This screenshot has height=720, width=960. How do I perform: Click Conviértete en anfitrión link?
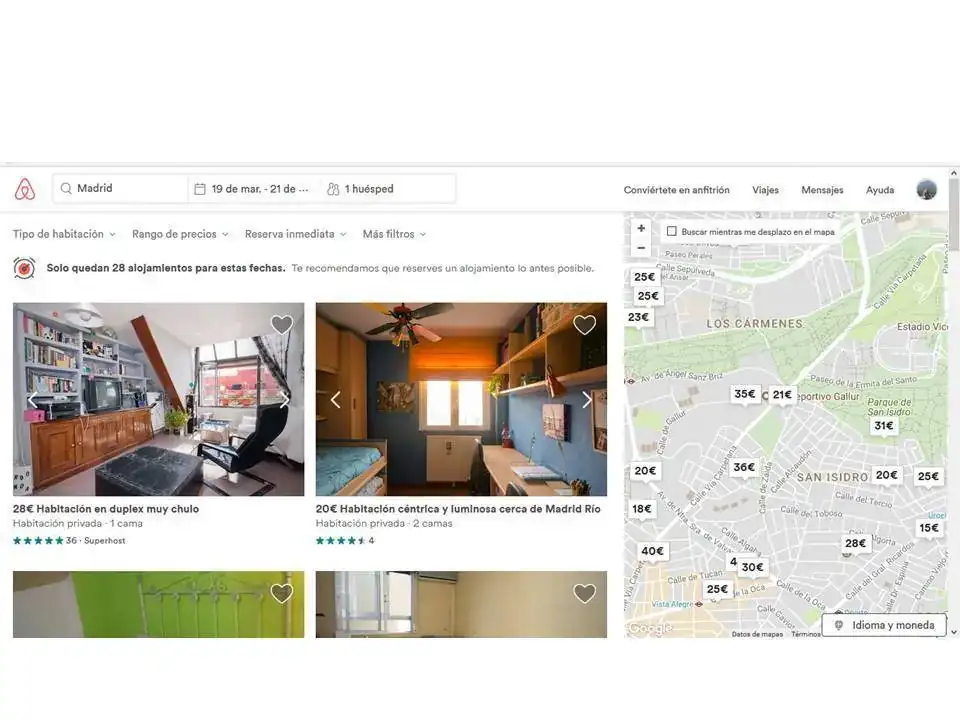click(x=676, y=190)
